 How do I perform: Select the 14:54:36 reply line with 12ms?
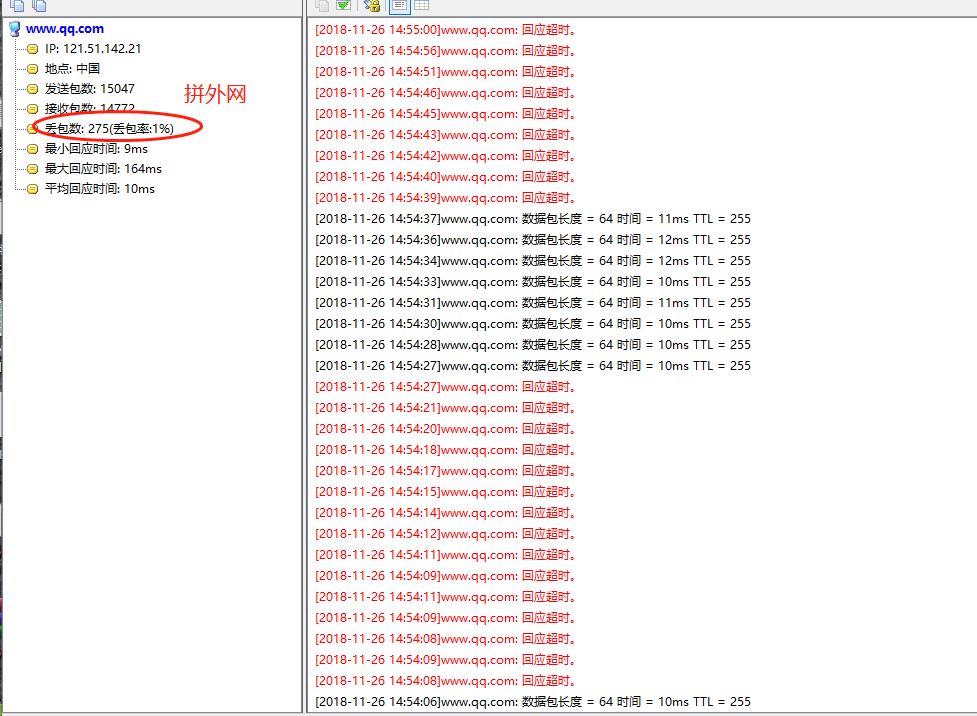pyautogui.click(x=533, y=240)
